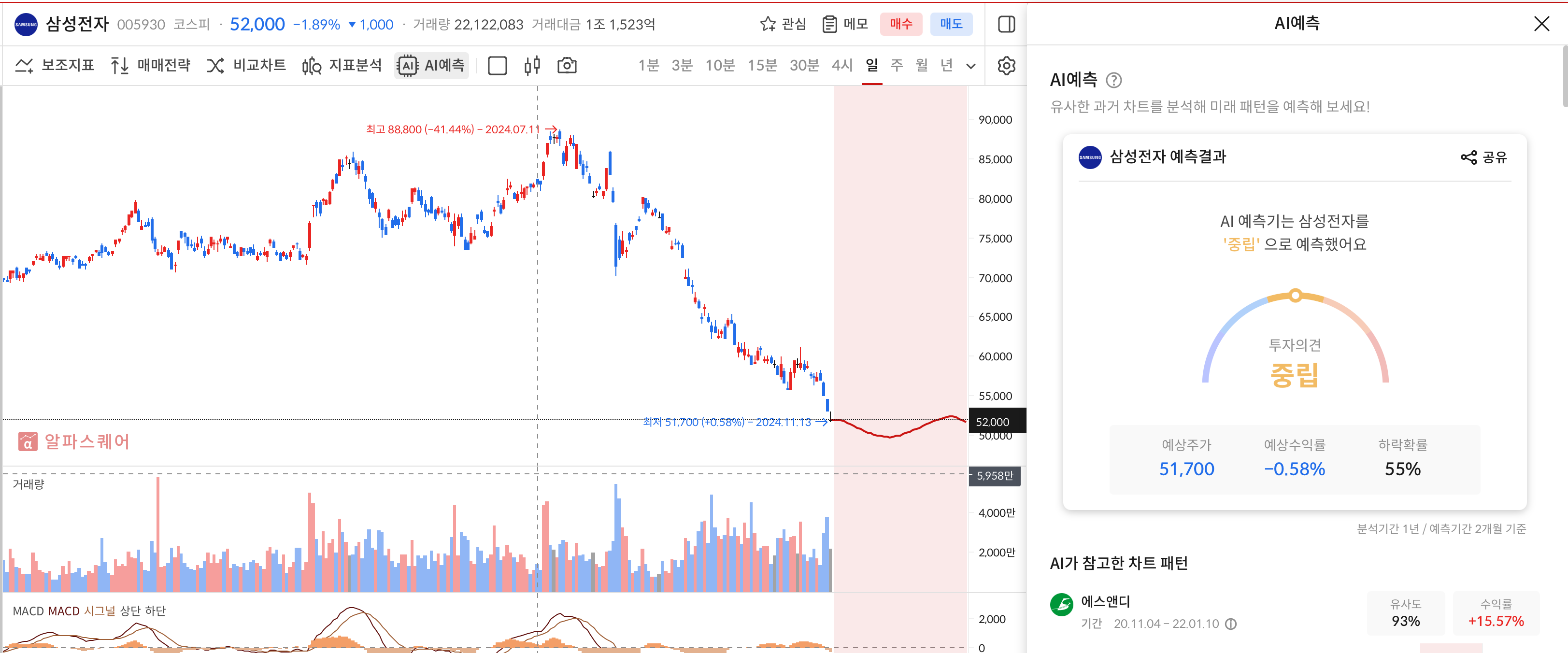Click the 최고 88,800 high price annotation
Screen dimensions: 1568x653
click(461, 129)
